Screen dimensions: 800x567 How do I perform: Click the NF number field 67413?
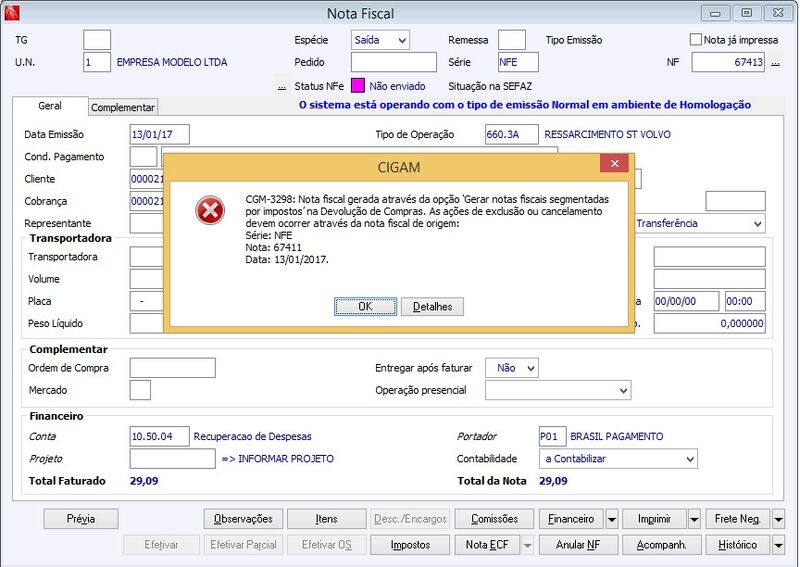(x=728, y=62)
